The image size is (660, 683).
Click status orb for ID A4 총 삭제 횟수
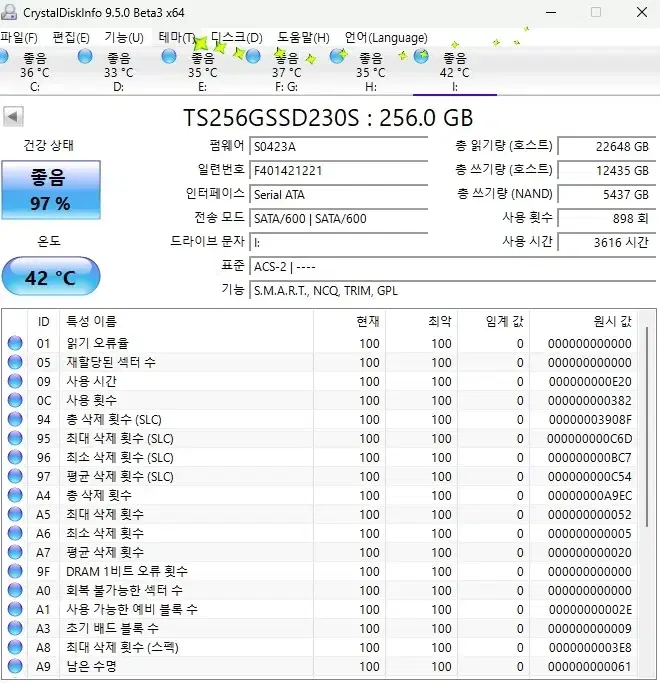pos(15,495)
